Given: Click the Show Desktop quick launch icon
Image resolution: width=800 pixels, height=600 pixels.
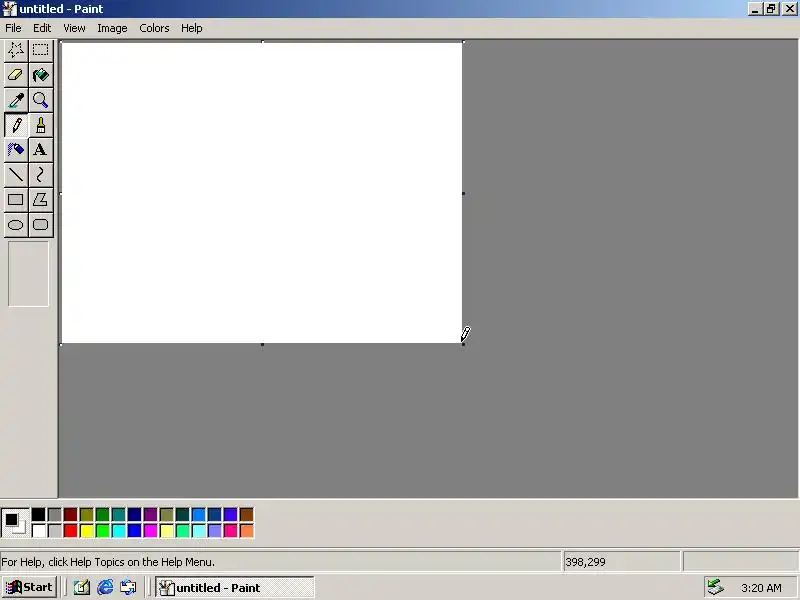Looking at the screenshot, I should pos(82,588).
